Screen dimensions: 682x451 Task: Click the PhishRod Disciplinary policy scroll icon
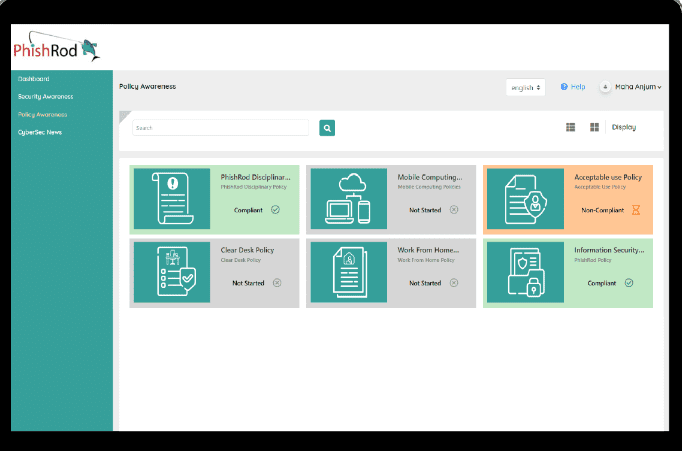(x=172, y=198)
